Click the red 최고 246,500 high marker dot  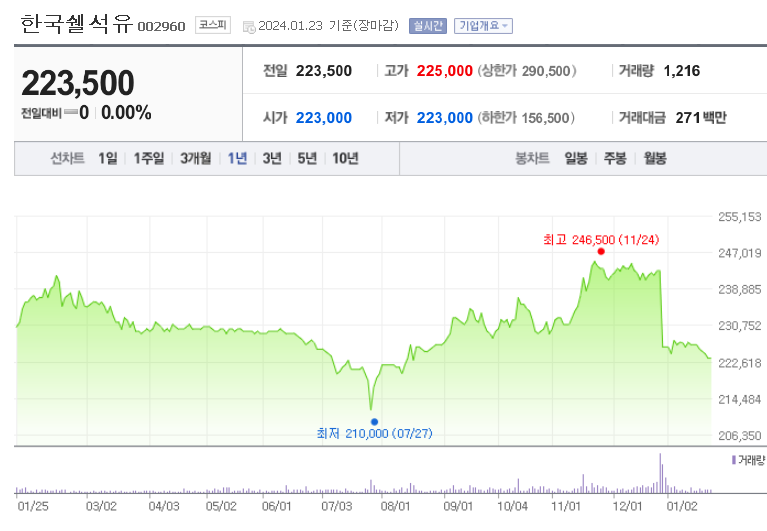click(601, 251)
